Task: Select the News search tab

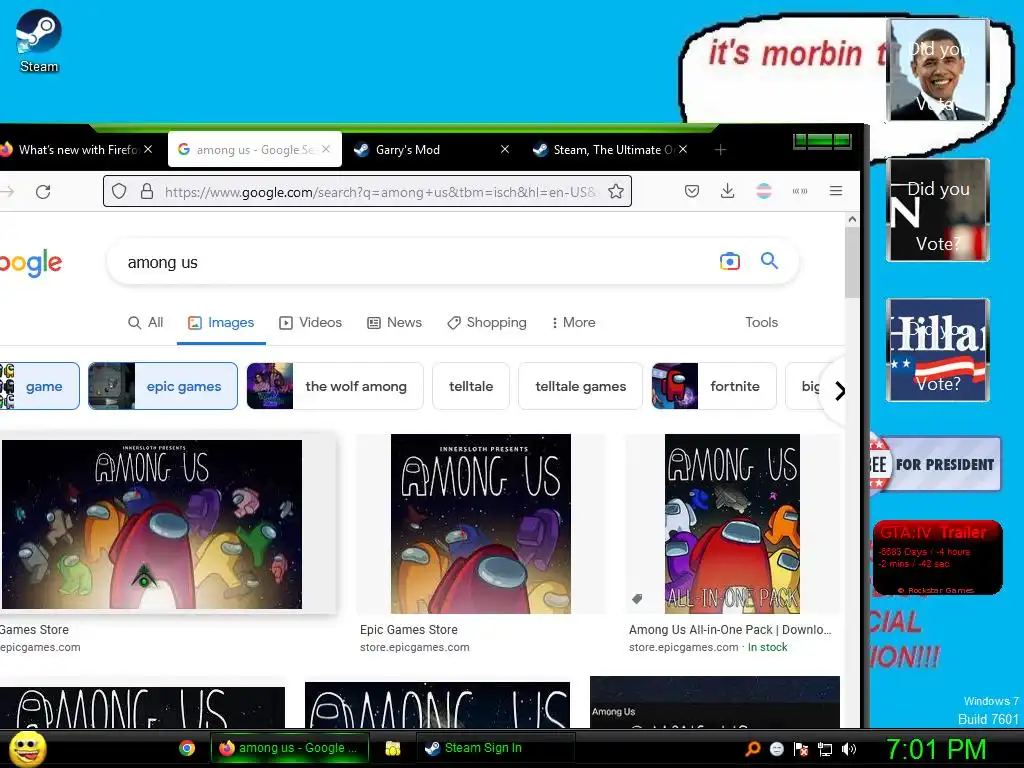Action: [394, 323]
